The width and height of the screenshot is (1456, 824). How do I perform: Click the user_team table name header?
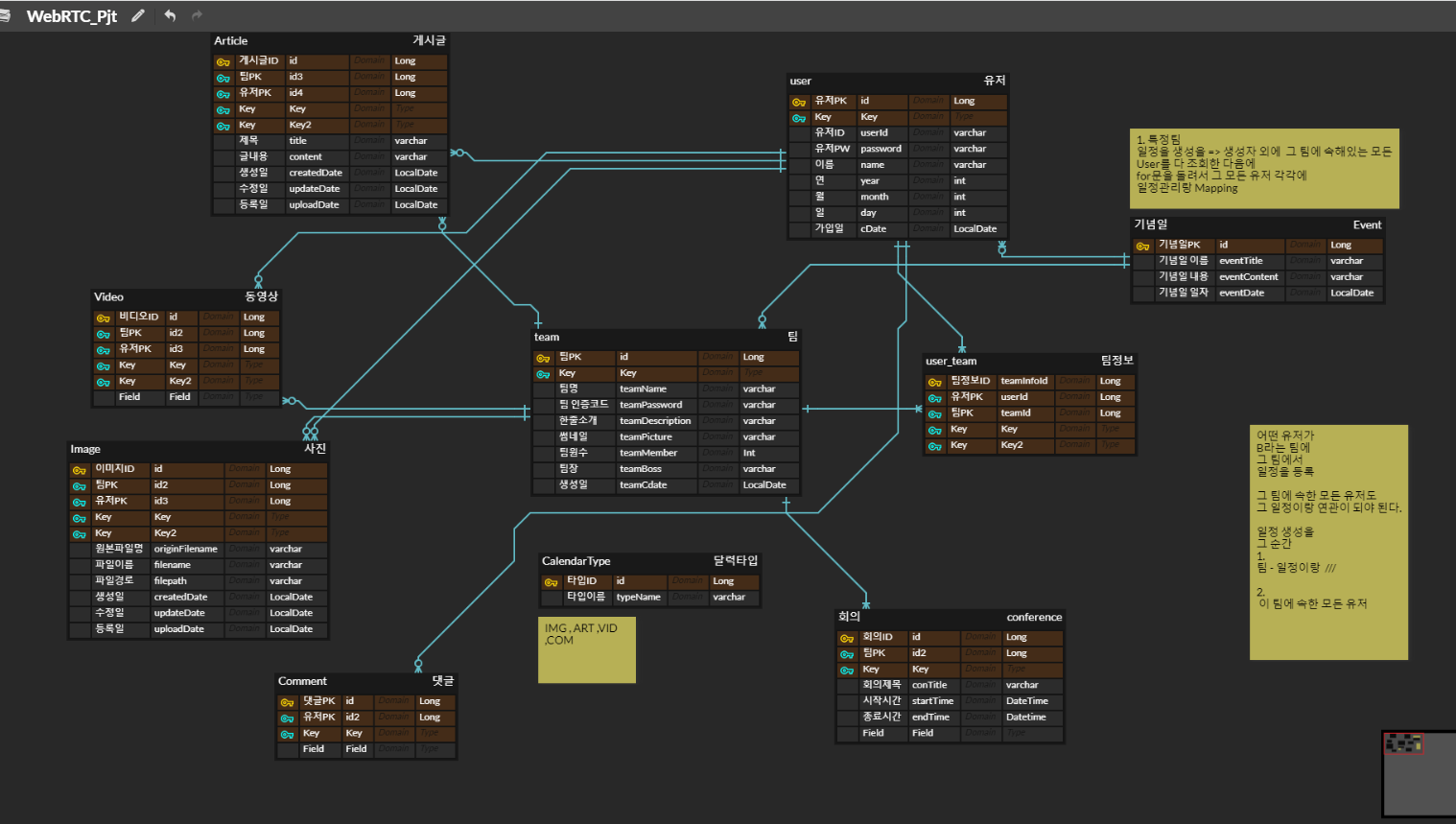coord(951,361)
